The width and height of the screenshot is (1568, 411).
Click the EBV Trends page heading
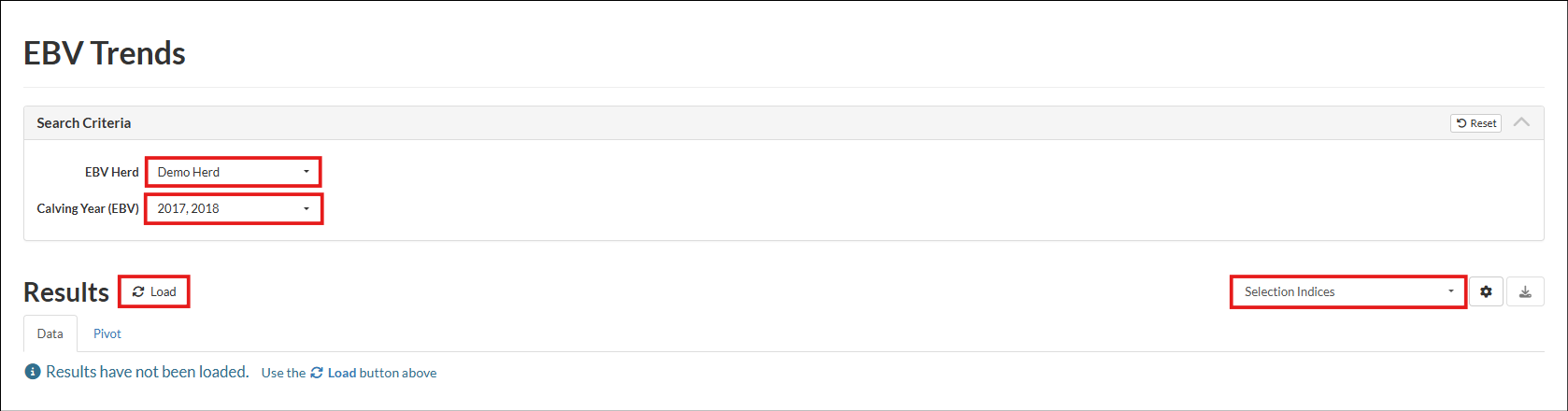pos(105,53)
